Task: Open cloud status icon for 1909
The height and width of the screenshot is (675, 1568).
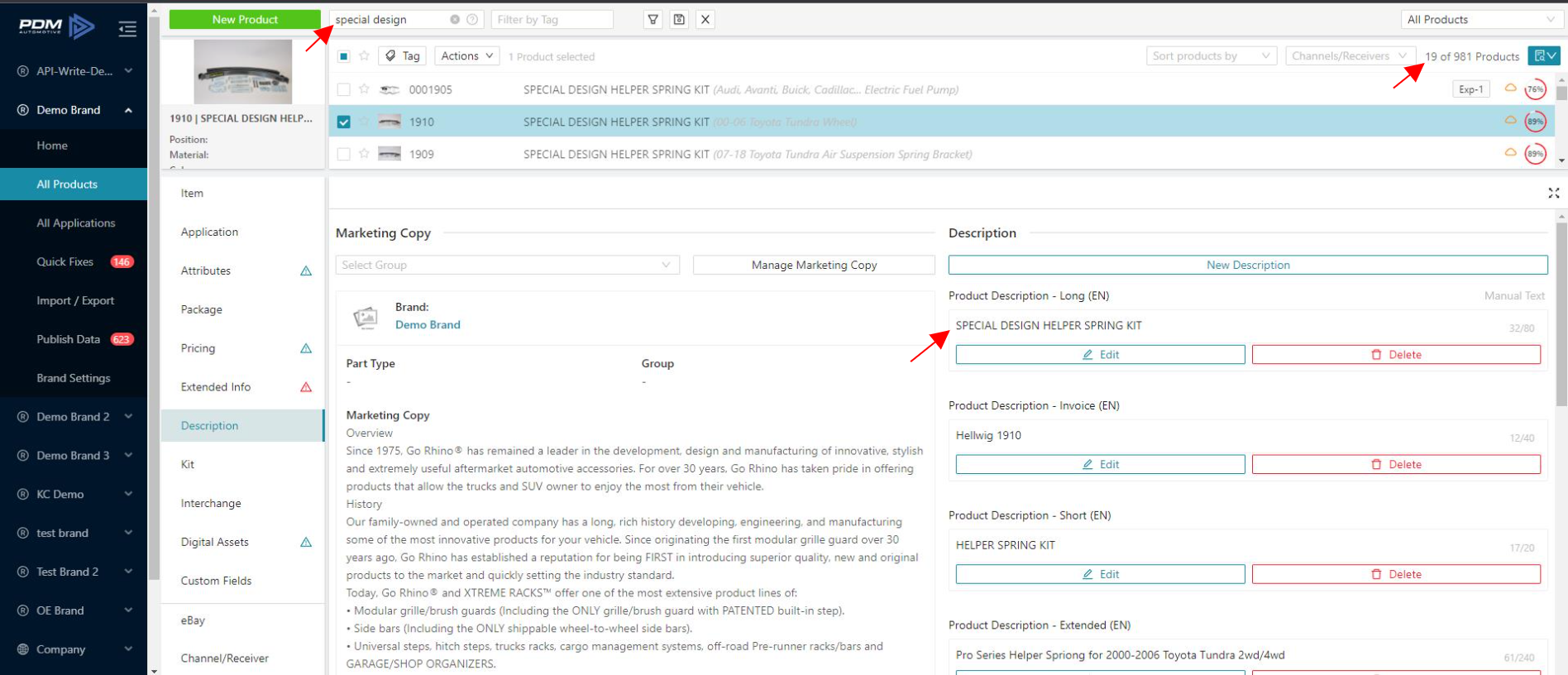Action: (x=1510, y=152)
